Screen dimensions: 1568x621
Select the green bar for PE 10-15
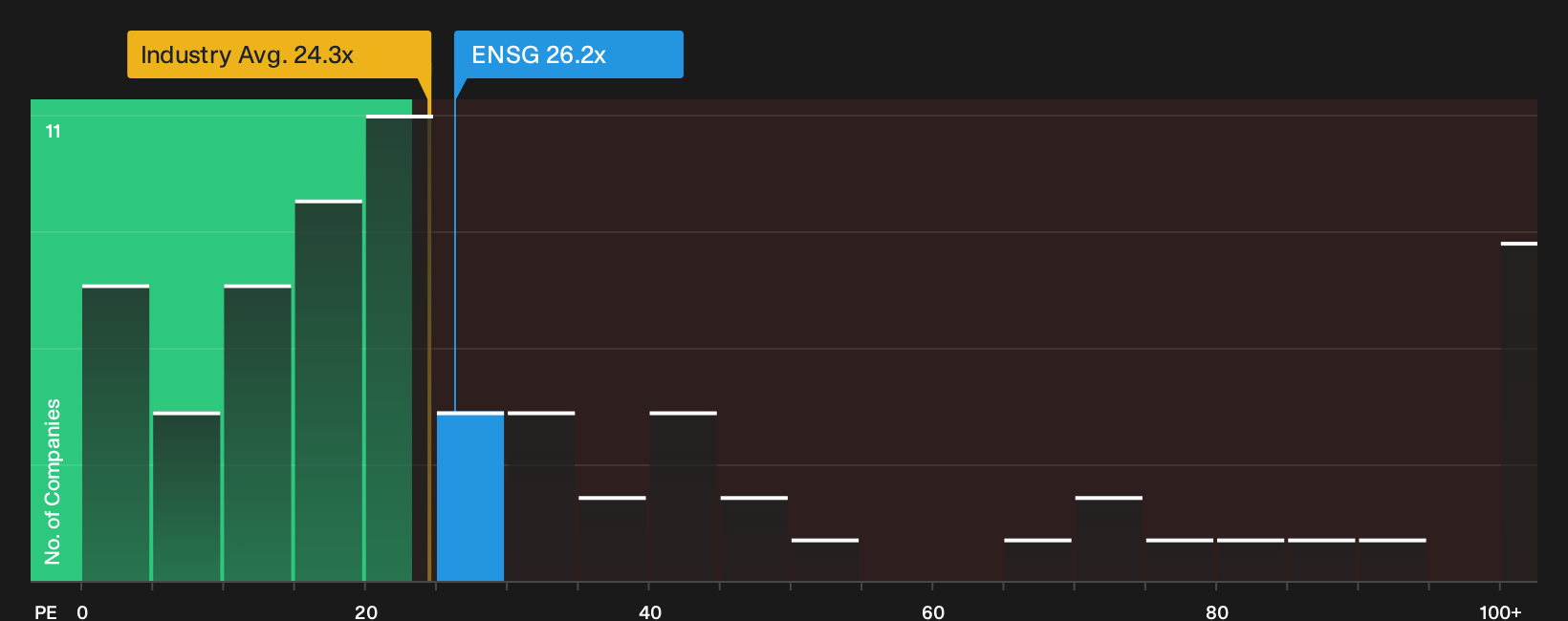(x=257, y=433)
